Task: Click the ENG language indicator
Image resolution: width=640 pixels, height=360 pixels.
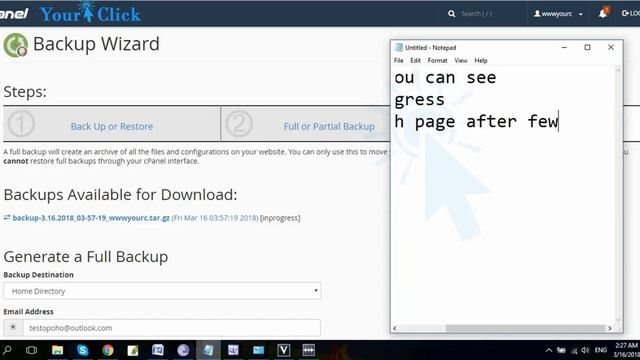Action: [601, 350]
